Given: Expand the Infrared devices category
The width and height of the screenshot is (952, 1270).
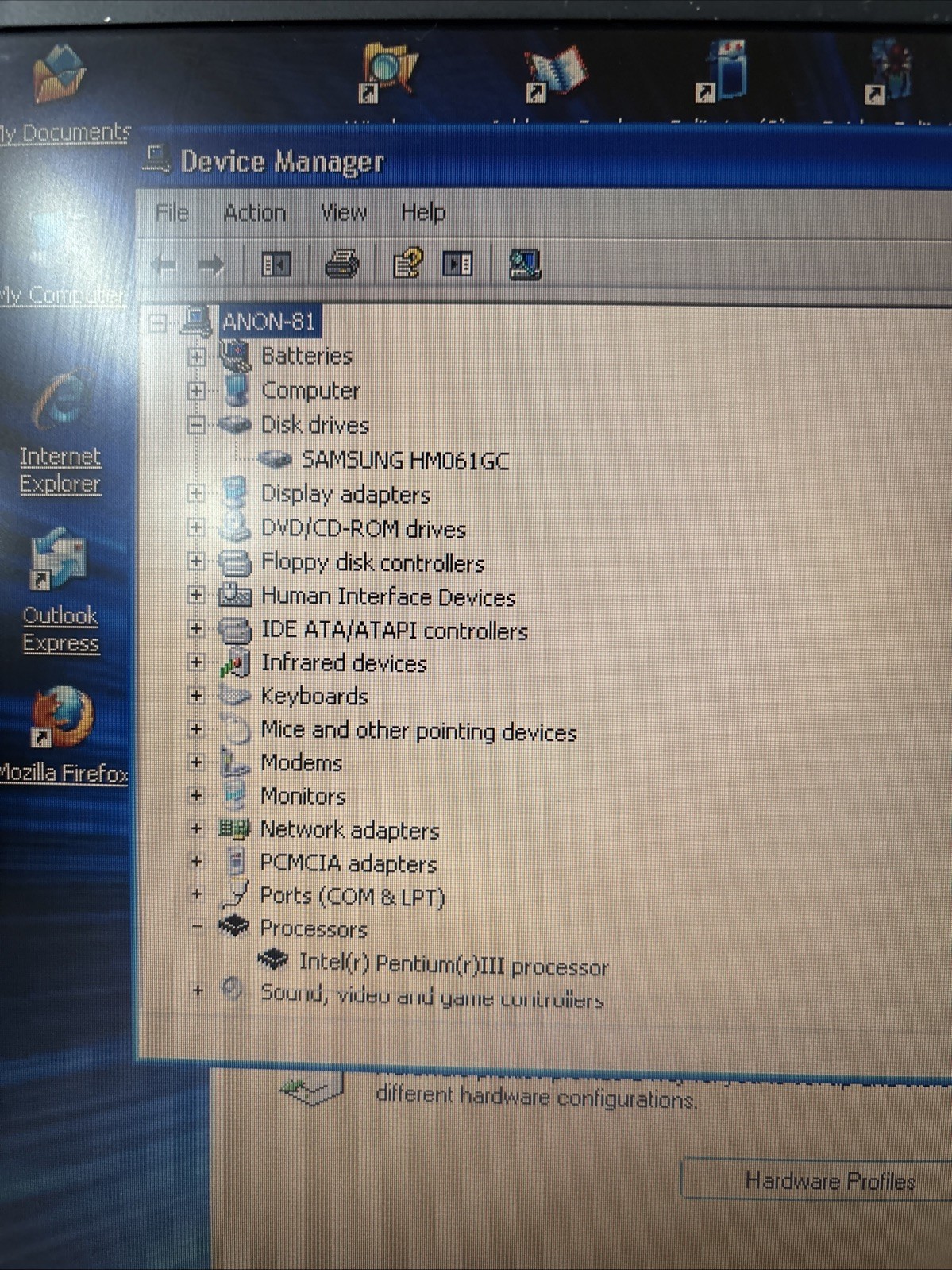Looking at the screenshot, I should point(196,662).
